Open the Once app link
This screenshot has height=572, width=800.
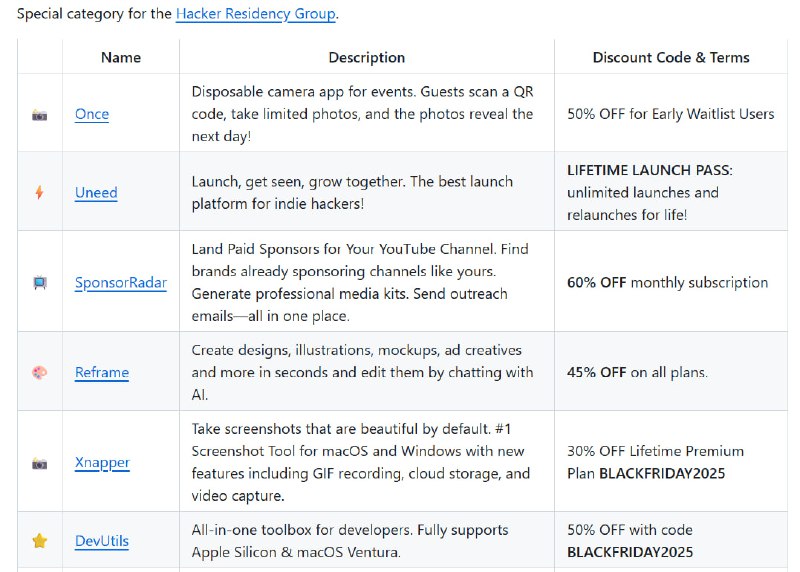92,114
